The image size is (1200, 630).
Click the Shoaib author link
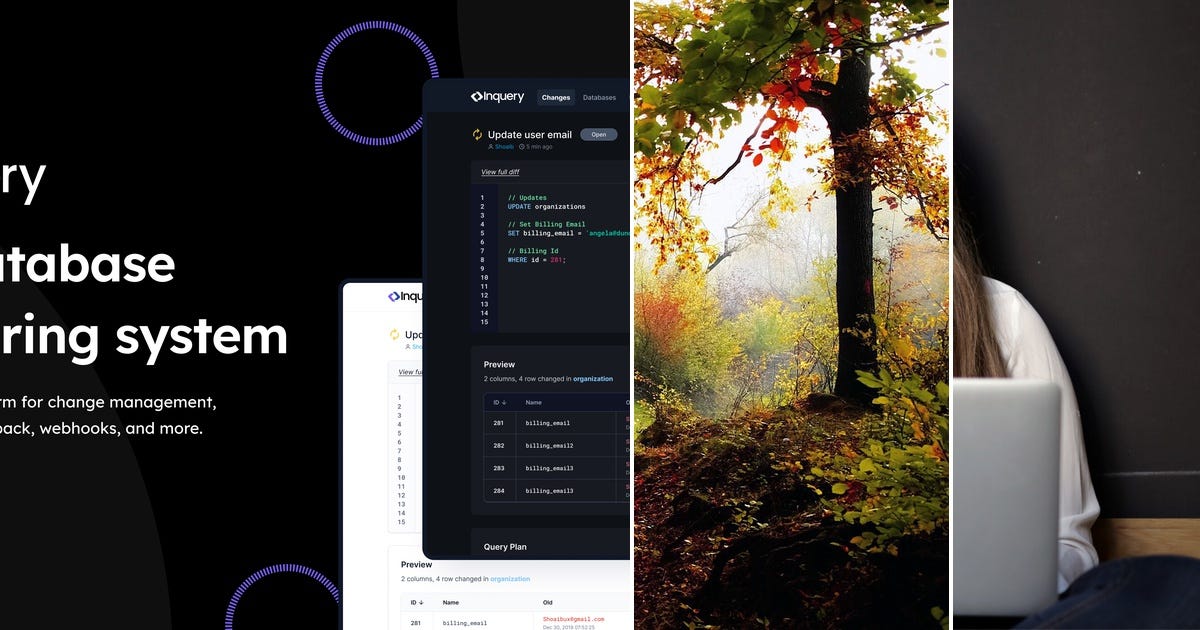pos(504,147)
